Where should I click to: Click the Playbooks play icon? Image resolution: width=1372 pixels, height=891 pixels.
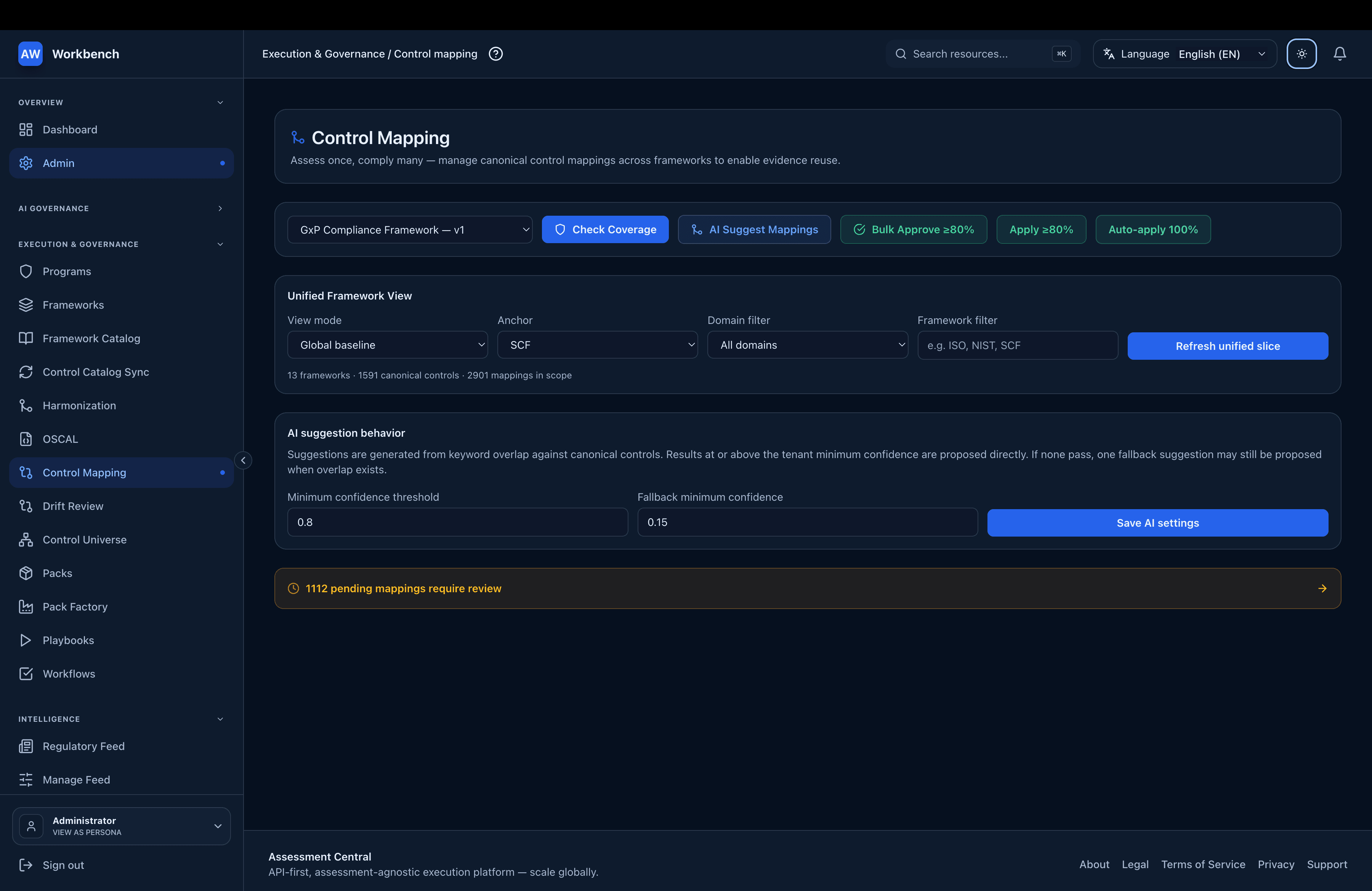(26, 640)
